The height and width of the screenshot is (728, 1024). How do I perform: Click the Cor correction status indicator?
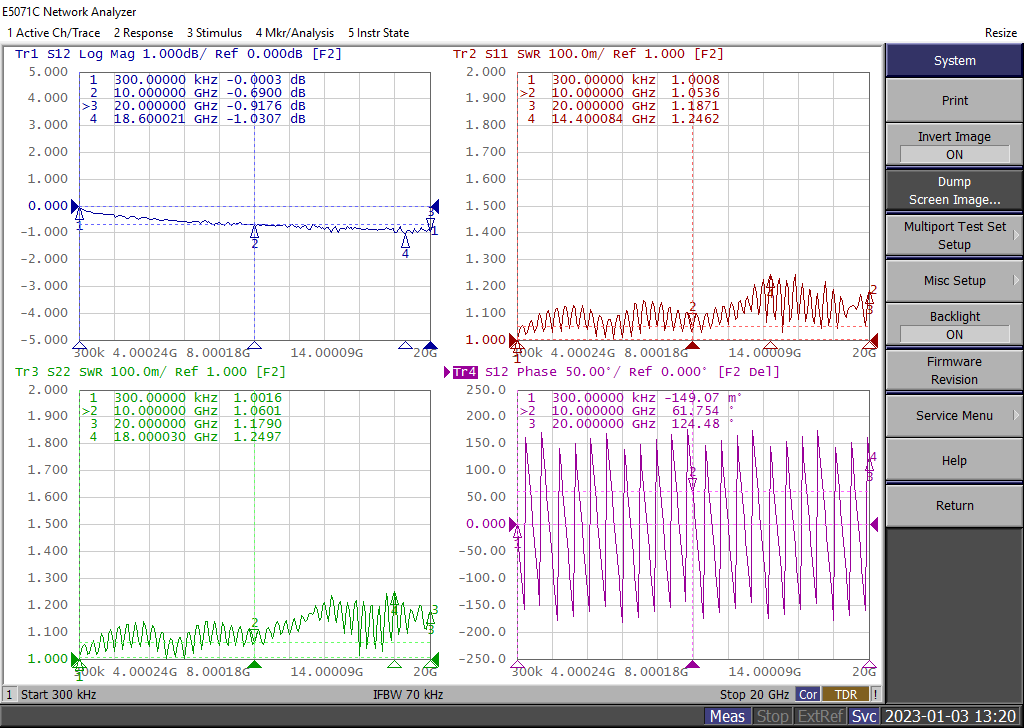click(x=808, y=694)
